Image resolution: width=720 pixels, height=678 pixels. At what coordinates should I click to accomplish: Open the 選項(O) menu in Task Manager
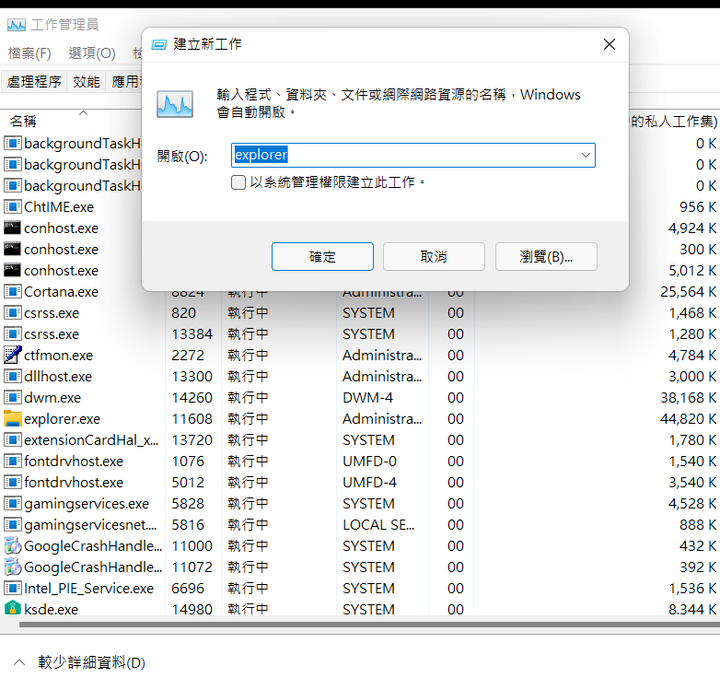(x=92, y=53)
